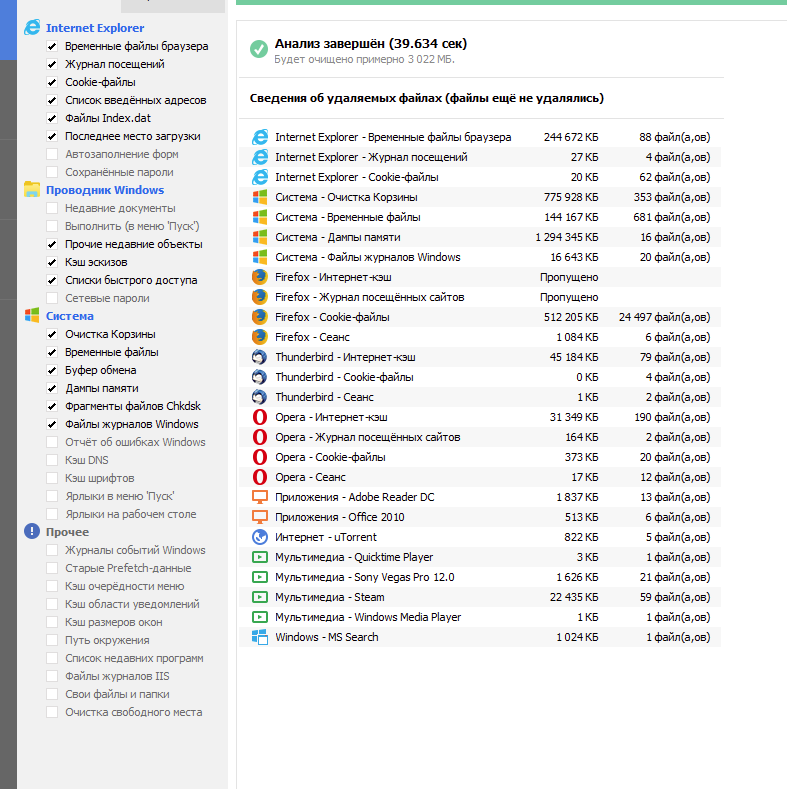Image resolution: width=787 pixels, height=789 pixels.
Task: Select the Проводник Windows section heading
Action: click(105, 190)
